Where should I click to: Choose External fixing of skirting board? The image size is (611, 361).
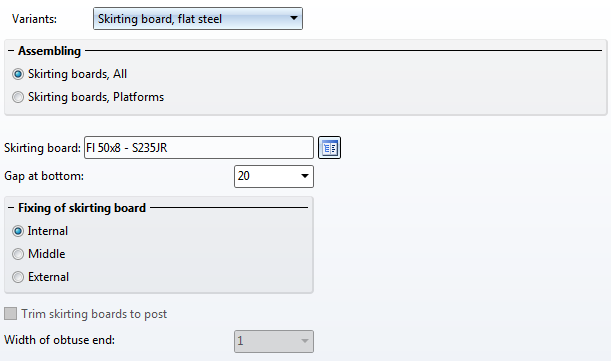pos(18,277)
